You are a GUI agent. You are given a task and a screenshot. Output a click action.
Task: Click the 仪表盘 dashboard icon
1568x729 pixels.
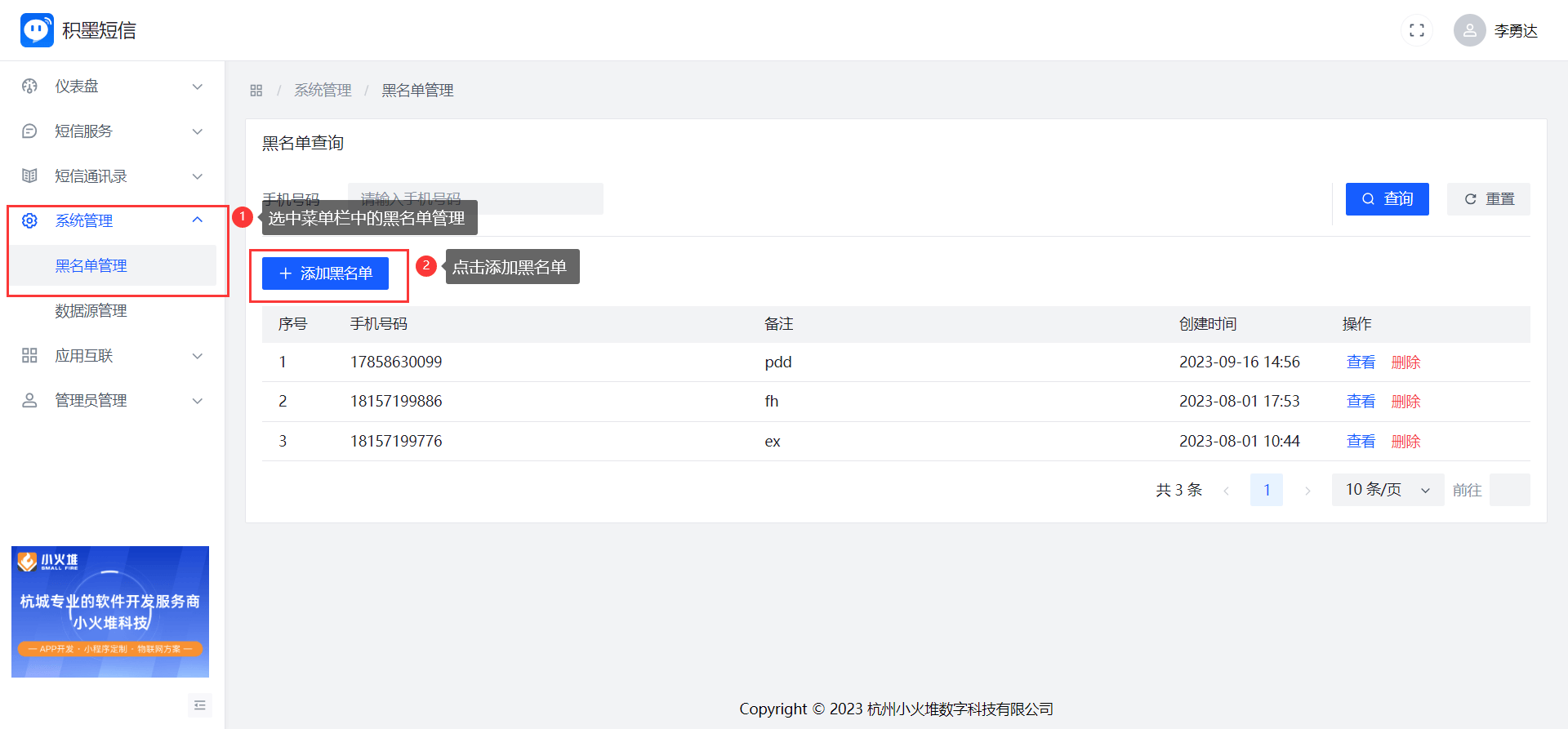point(29,87)
